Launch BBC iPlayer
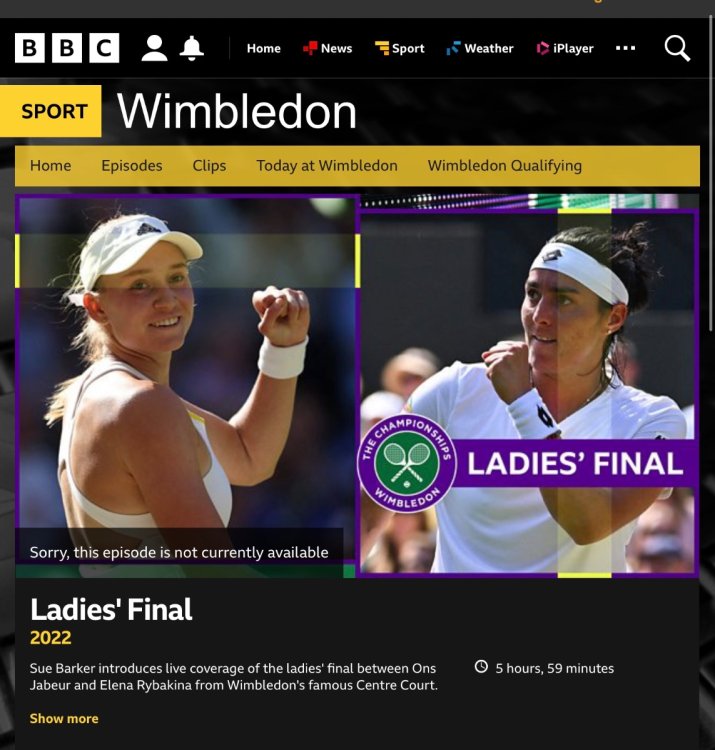The width and height of the screenshot is (715, 750). coord(565,48)
